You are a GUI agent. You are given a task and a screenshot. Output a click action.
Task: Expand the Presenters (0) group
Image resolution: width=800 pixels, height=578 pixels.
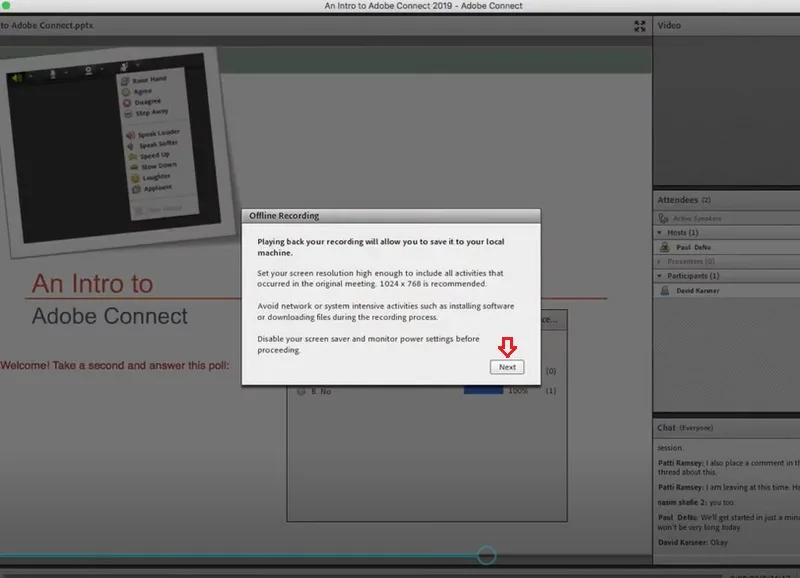659,262
